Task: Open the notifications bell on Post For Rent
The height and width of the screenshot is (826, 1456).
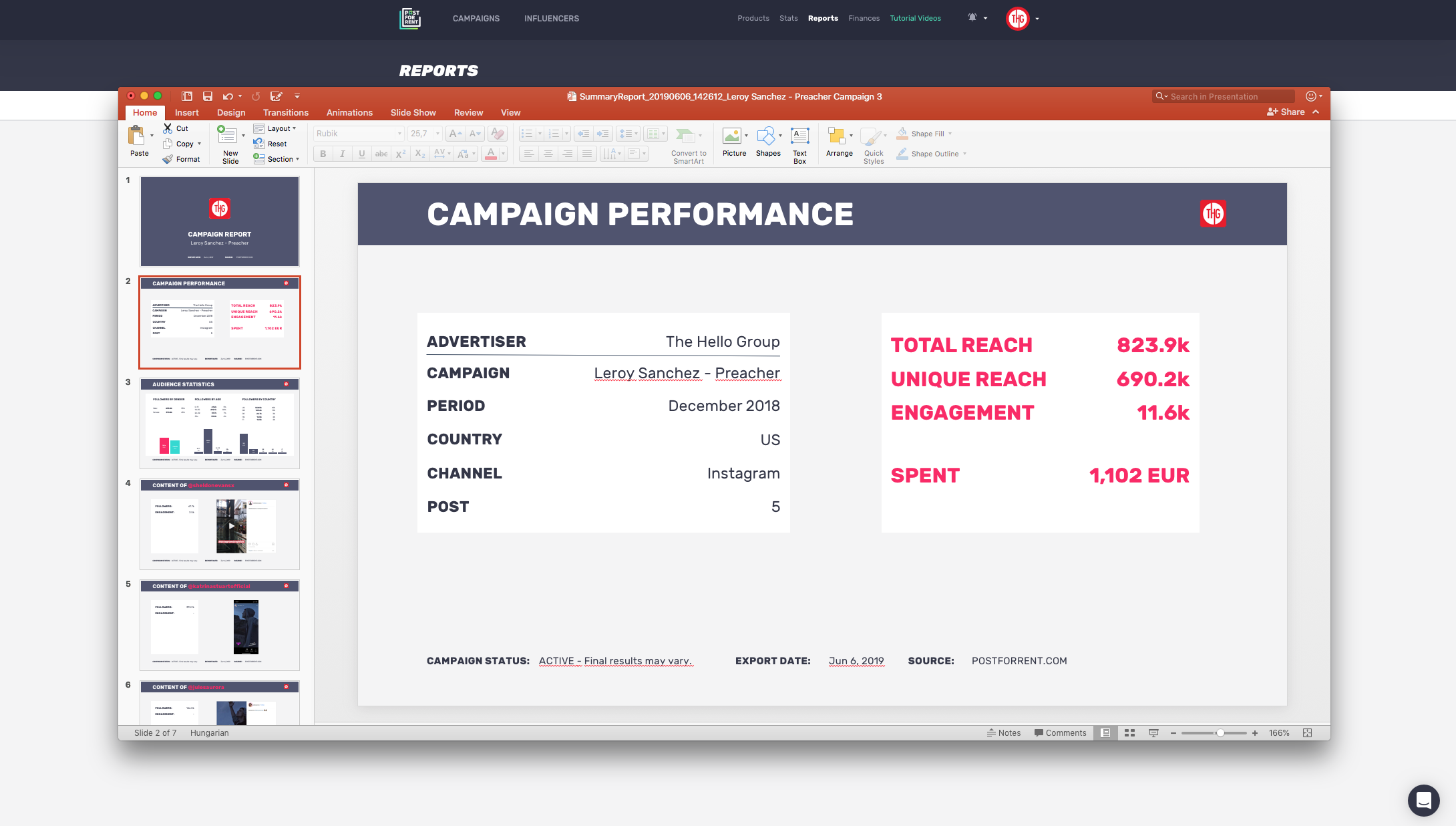Action: pos(972,18)
